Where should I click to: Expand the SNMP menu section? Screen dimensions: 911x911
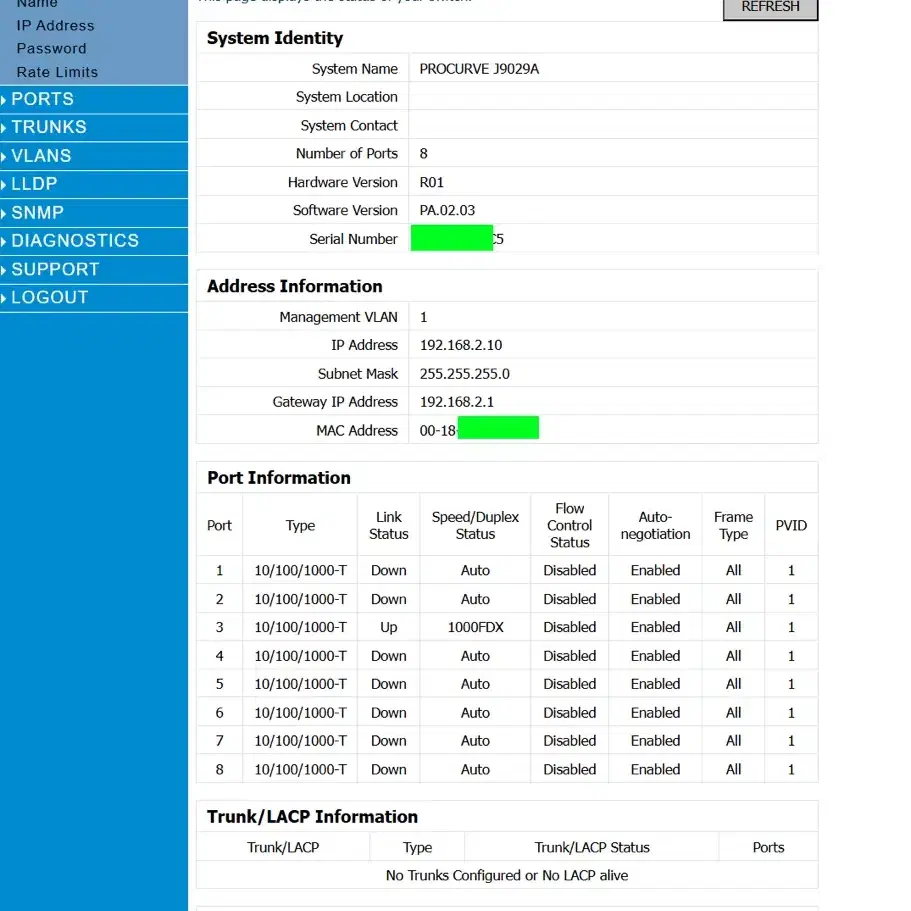[94, 213]
